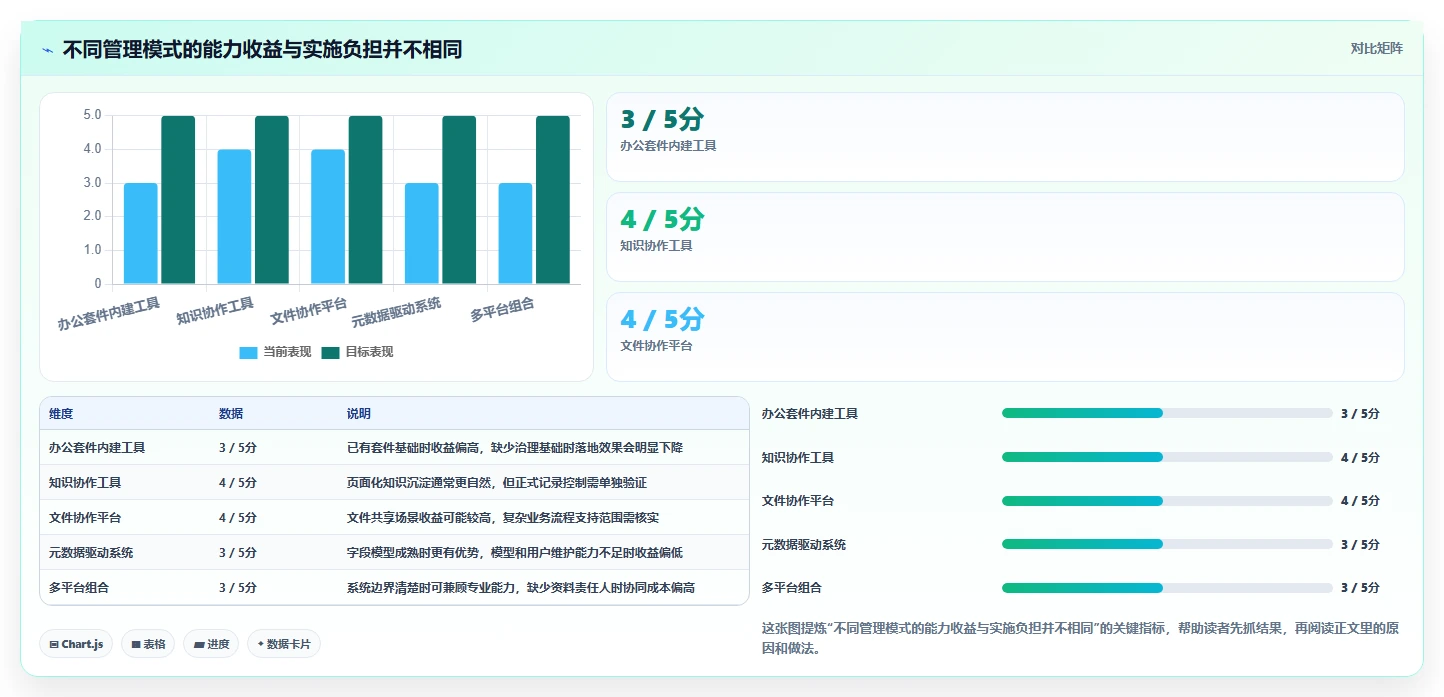Click the 文件协作平台 progress bar
This screenshot has height=697, width=1444.
tap(1167, 500)
